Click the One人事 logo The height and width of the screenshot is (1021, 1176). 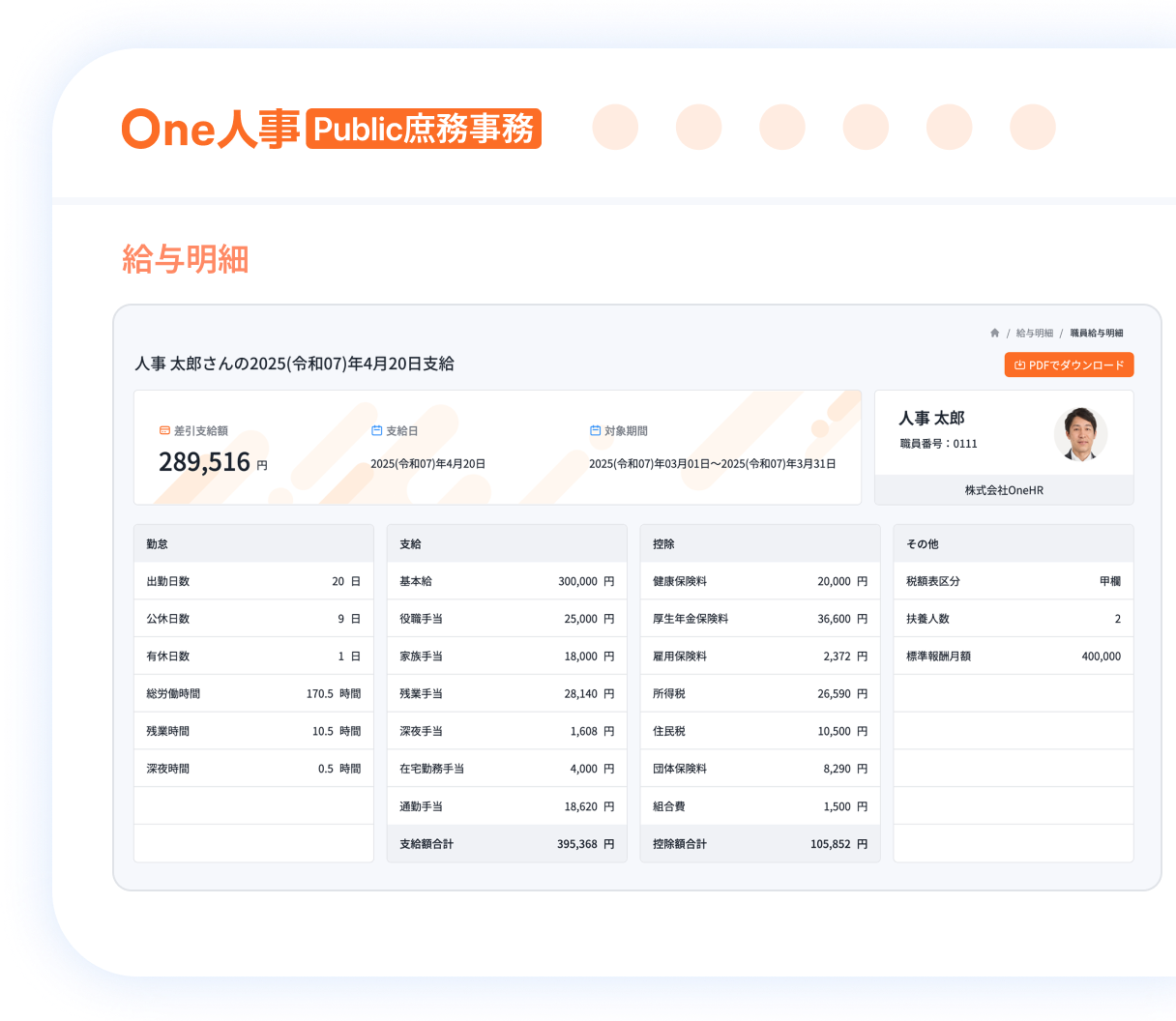(x=211, y=129)
